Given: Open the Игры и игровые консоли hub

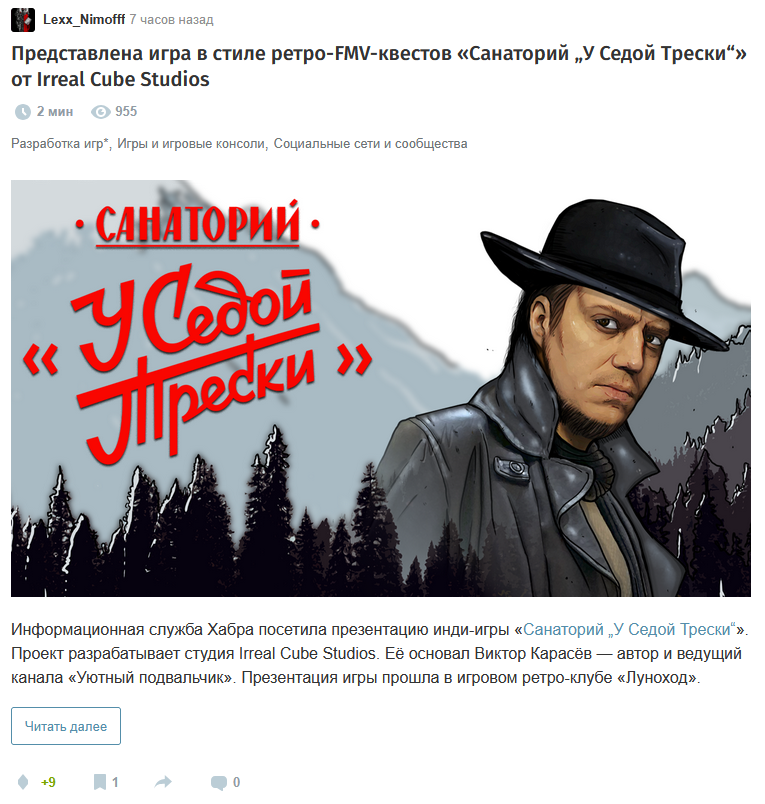Looking at the screenshot, I should pos(191,144).
